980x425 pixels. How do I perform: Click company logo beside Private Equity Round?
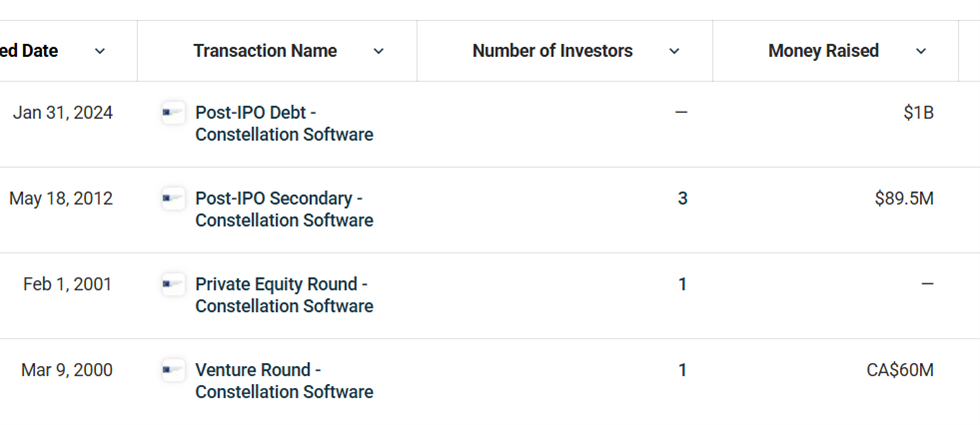point(173,284)
